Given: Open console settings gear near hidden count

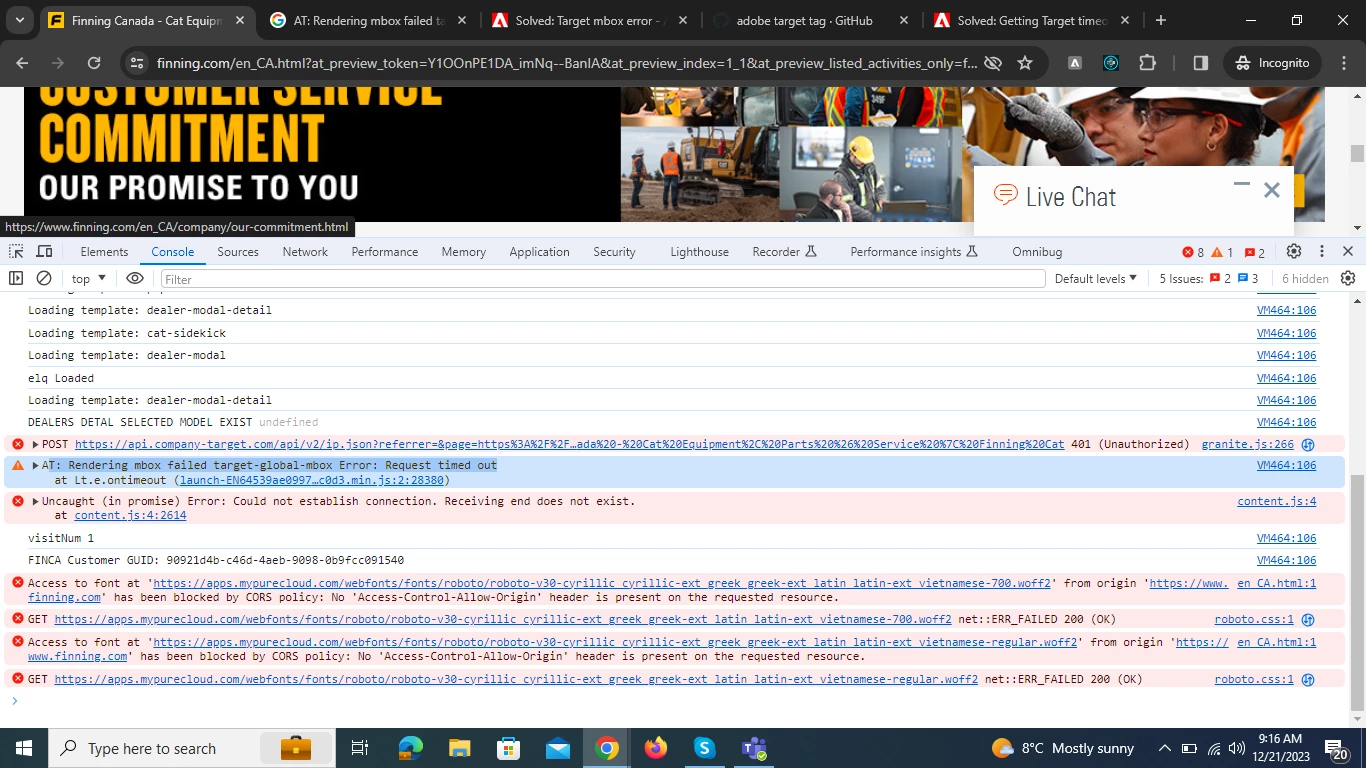Looking at the screenshot, I should tap(1348, 279).
